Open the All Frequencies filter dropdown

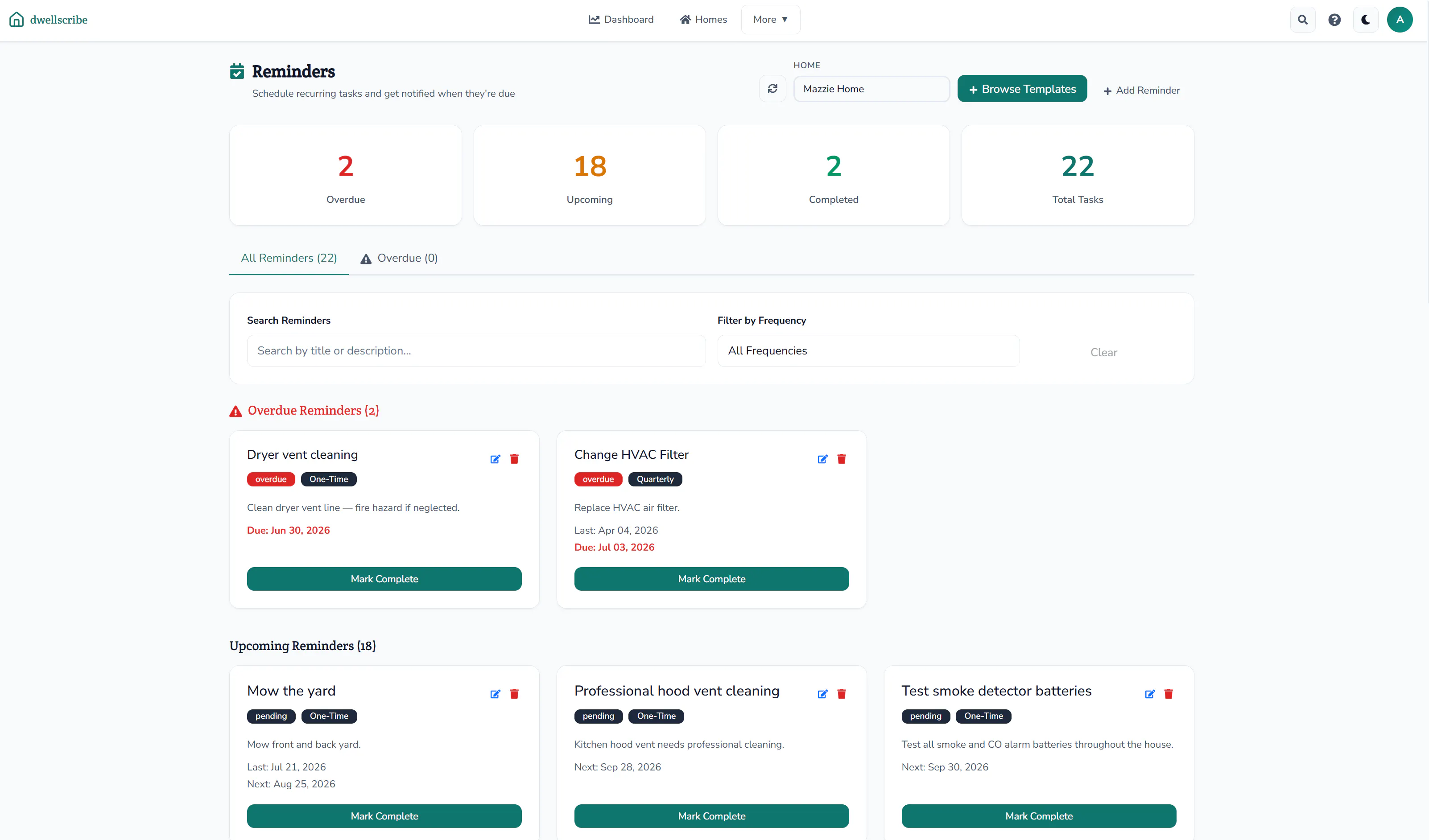[x=868, y=351]
